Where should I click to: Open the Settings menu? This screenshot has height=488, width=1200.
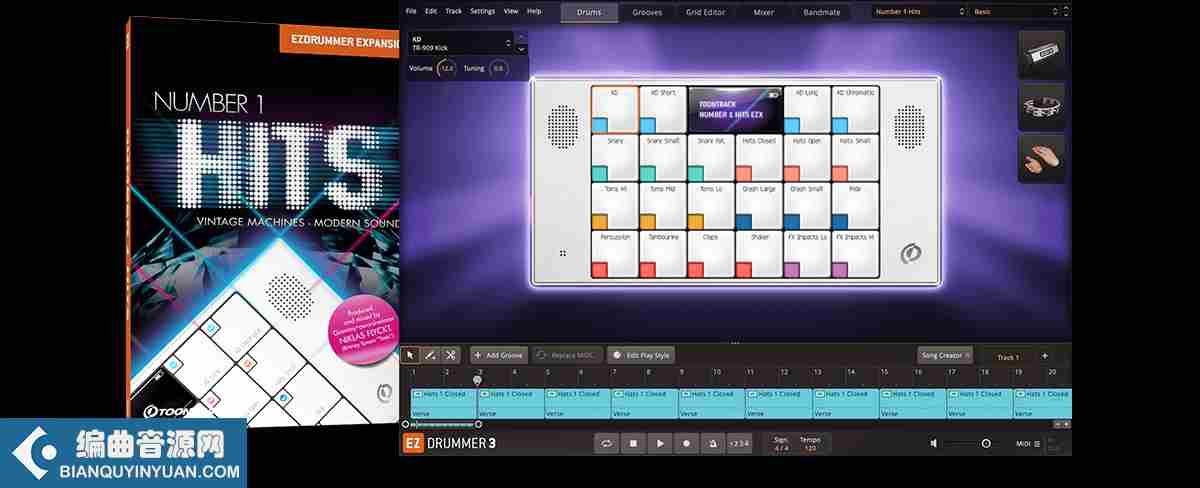(482, 11)
